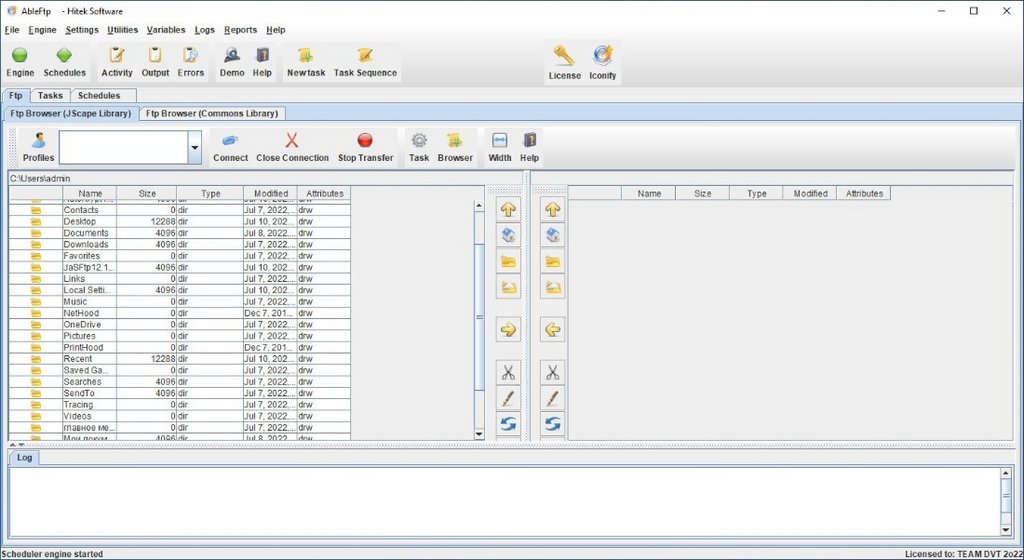Select the OneDrive folder row
Screen dimensions: 1024x560
point(180,324)
